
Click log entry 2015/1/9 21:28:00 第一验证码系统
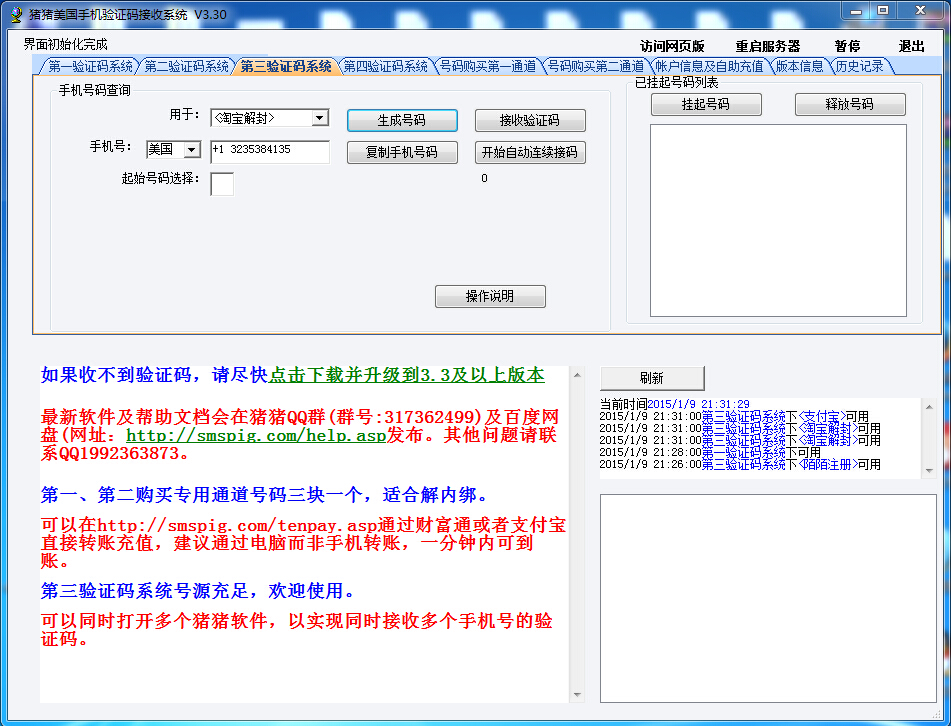pos(710,452)
